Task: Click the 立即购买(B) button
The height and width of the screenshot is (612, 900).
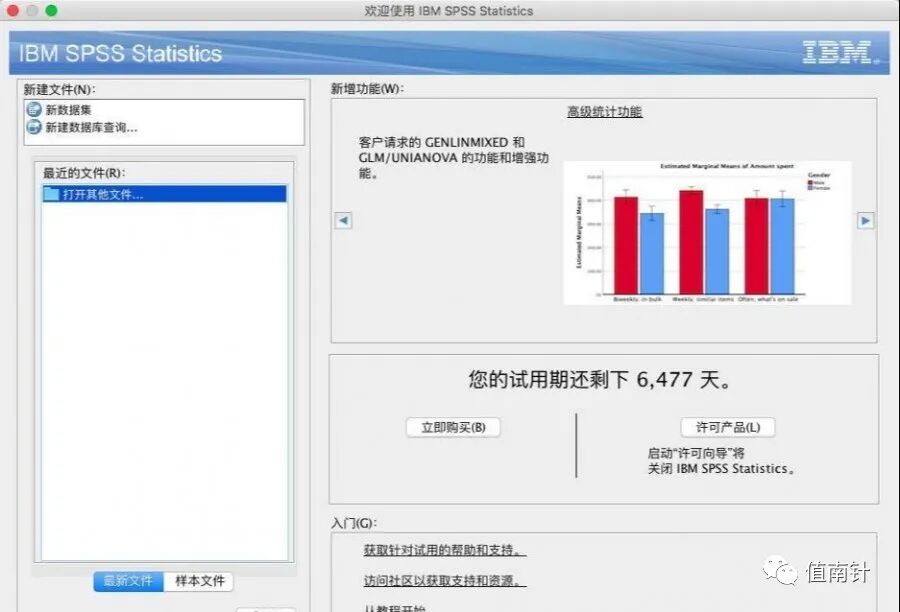Action: click(453, 427)
